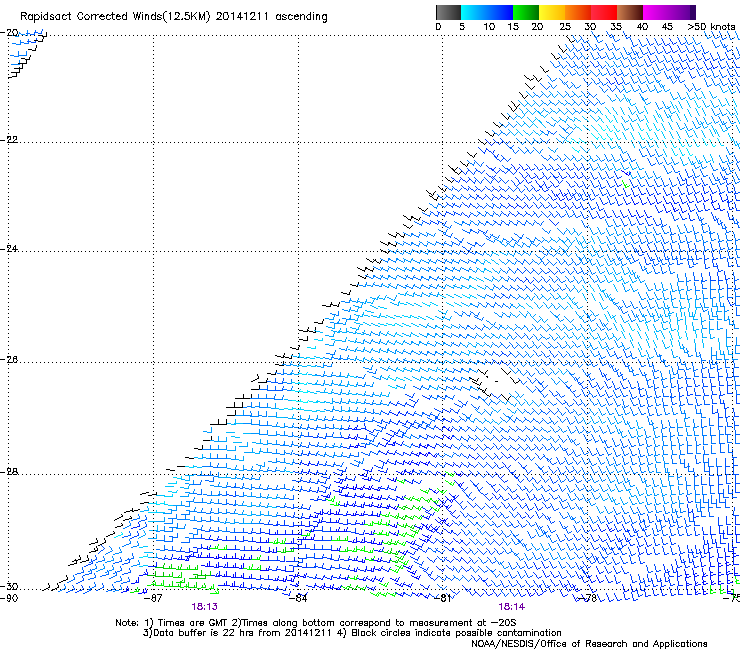The height and width of the screenshot is (650, 740).
Task: Click the date text '20141211 ascending'
Action: tap(271, 17)
